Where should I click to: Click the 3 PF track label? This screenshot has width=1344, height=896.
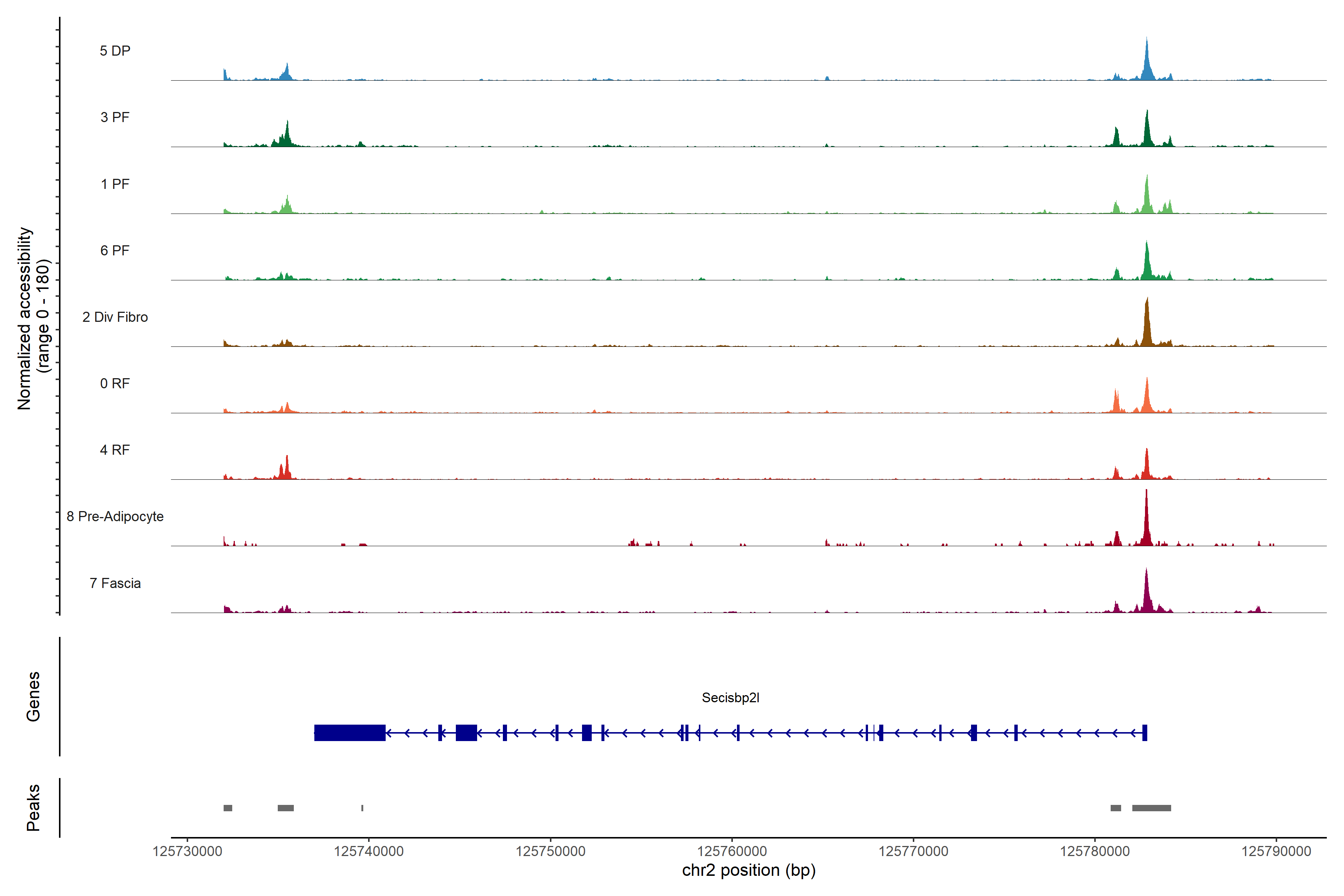pyautogui.click(x=115, y=117)
